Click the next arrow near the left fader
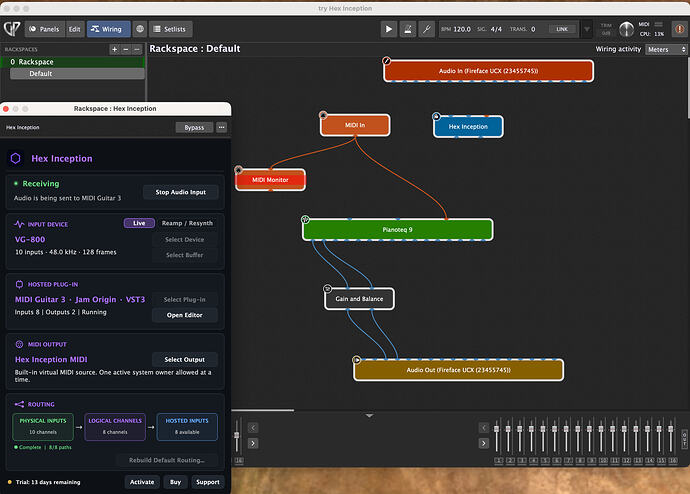 (253, 443)
